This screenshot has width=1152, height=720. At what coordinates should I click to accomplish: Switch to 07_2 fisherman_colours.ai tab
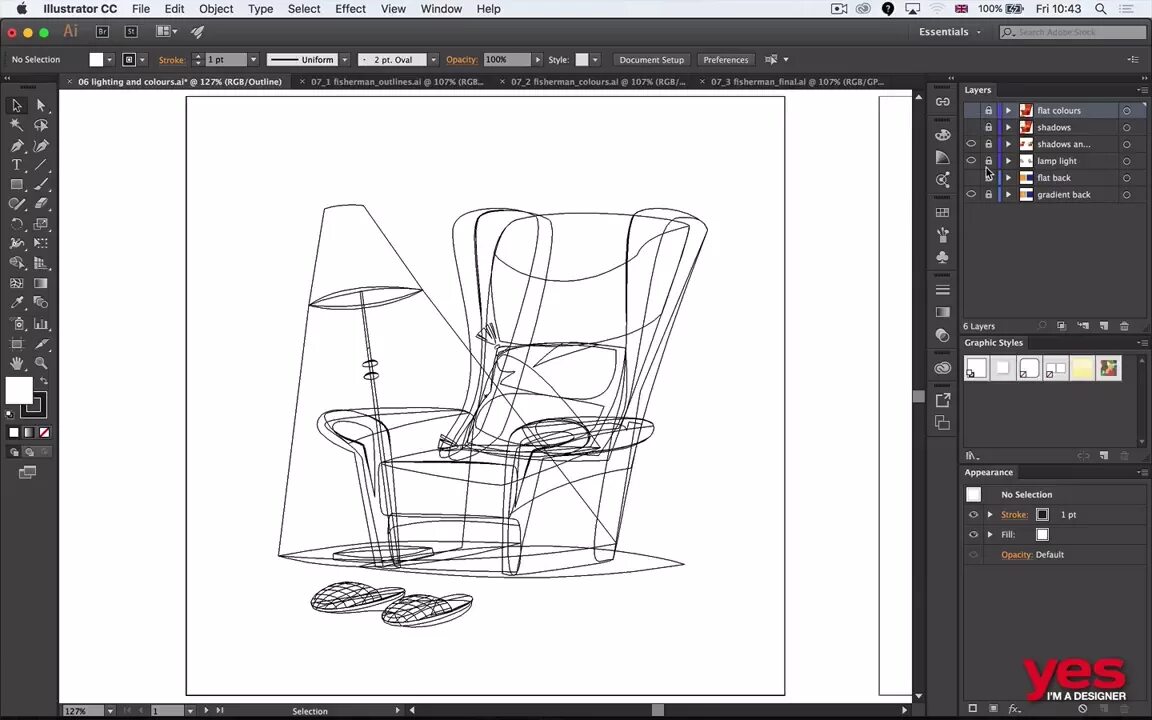pos(598,82)
